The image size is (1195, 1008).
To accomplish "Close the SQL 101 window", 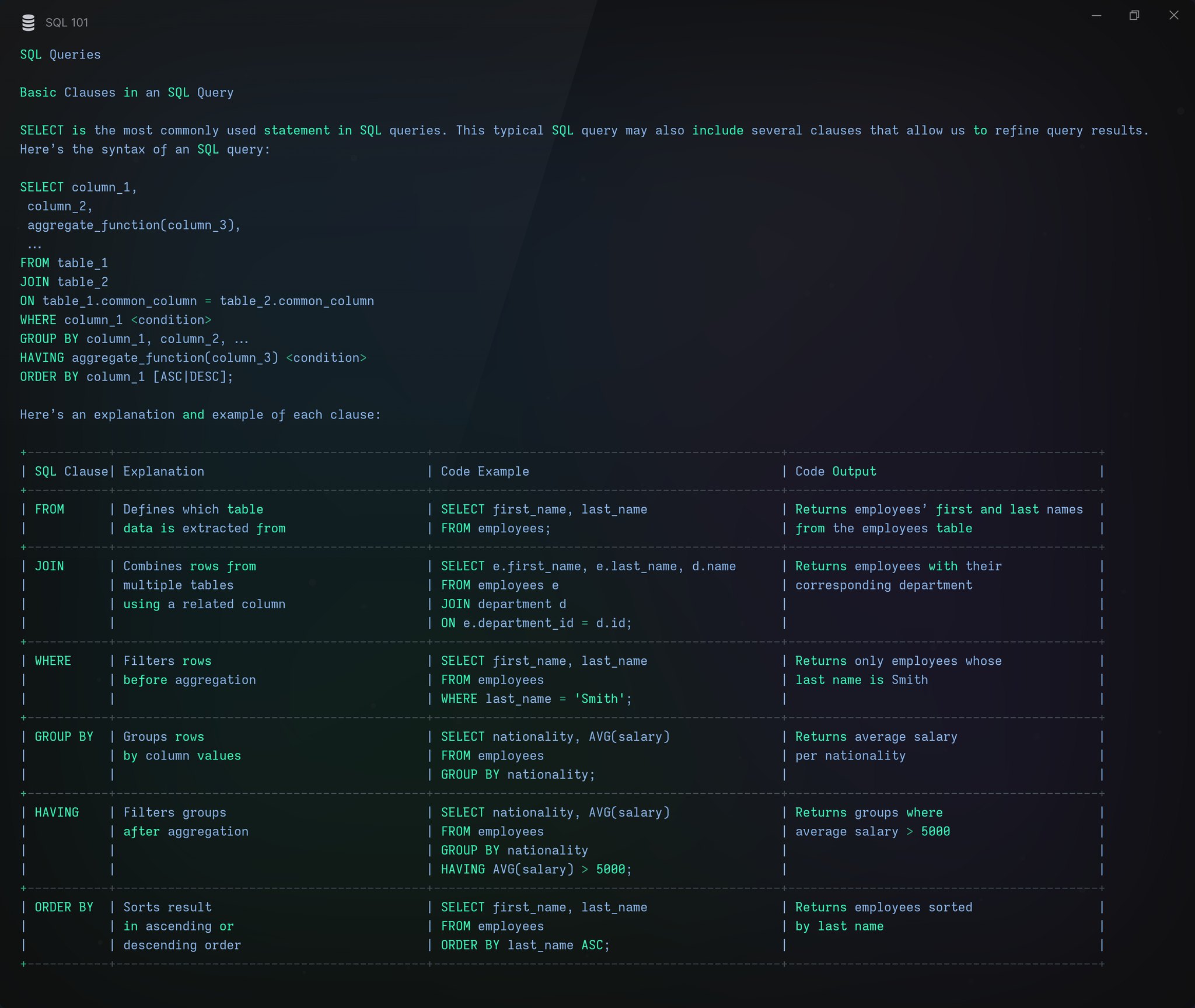I will [1174, 16].
